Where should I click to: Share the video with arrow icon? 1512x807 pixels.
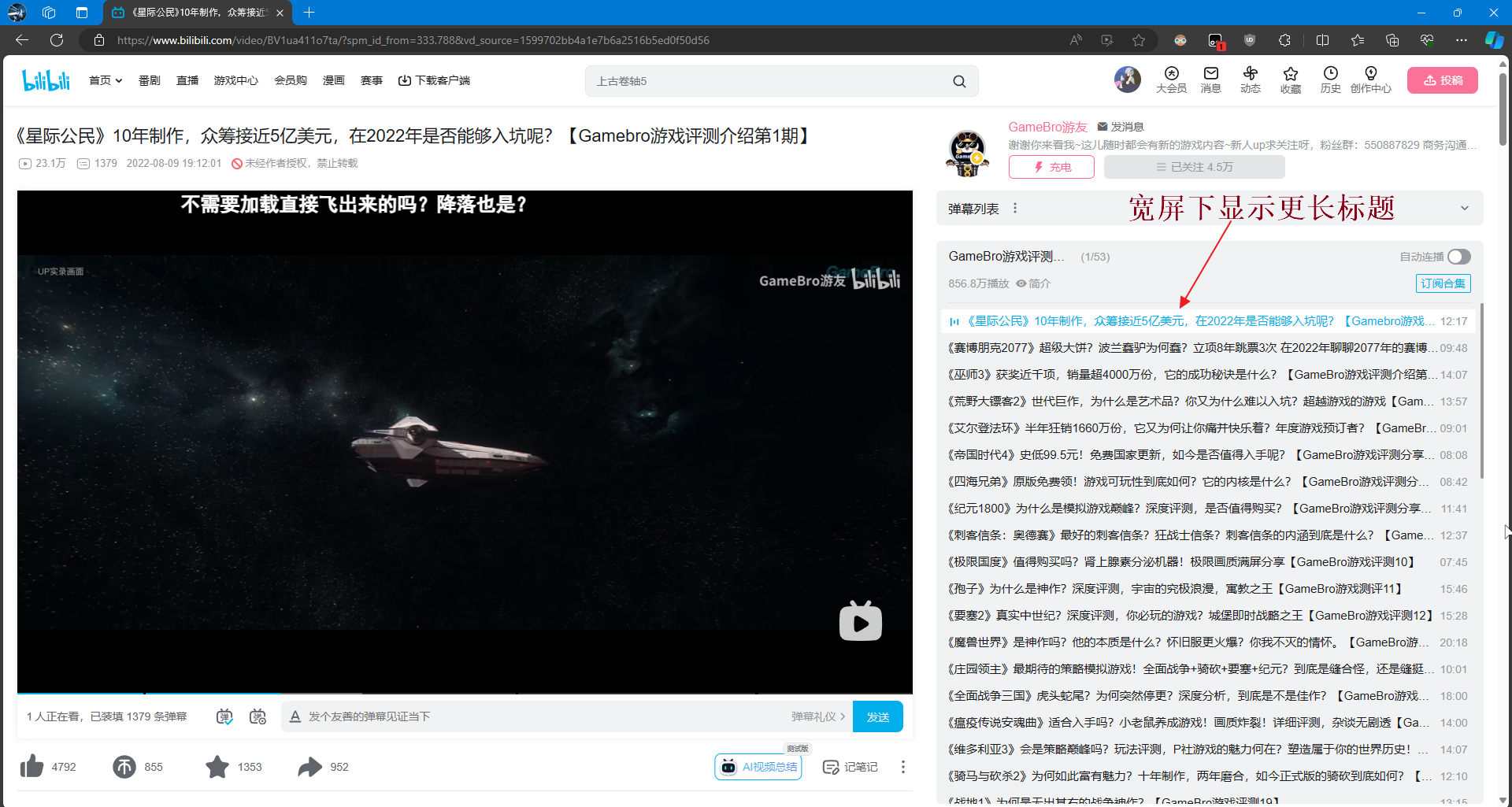pos(310,766)
